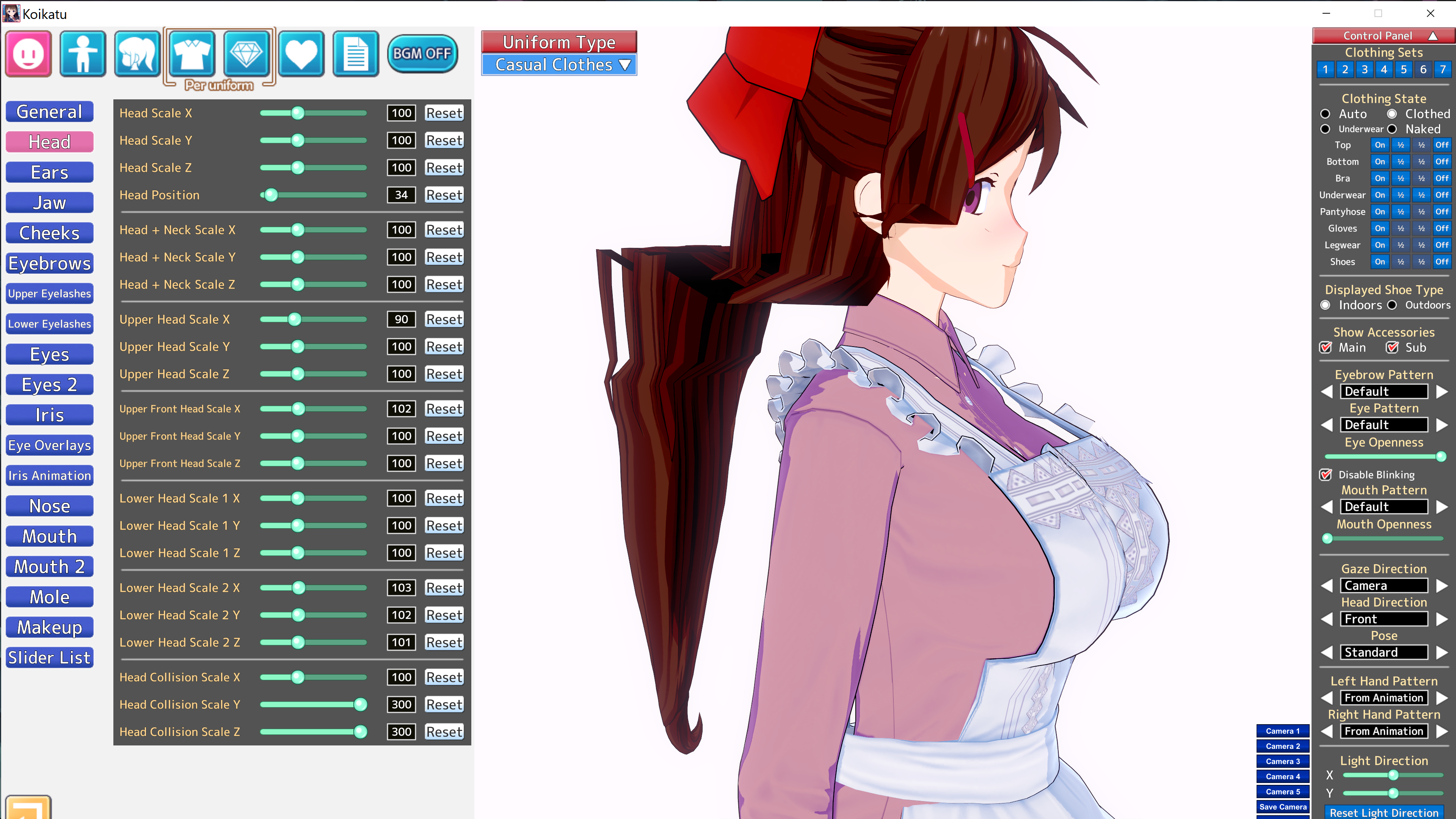1456x819 pixels.
Task: Turn Shoes On
Action: click(x=1380, y=262)
